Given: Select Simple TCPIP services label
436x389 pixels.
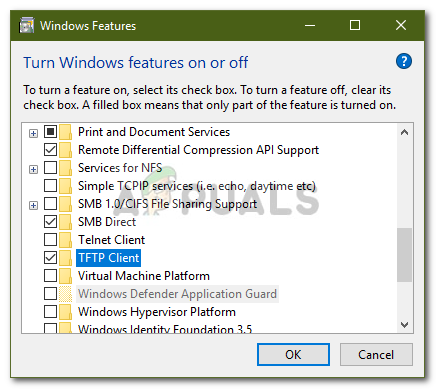Looking at the screenshot, I should pyautogui.click(x=197, y=186).
